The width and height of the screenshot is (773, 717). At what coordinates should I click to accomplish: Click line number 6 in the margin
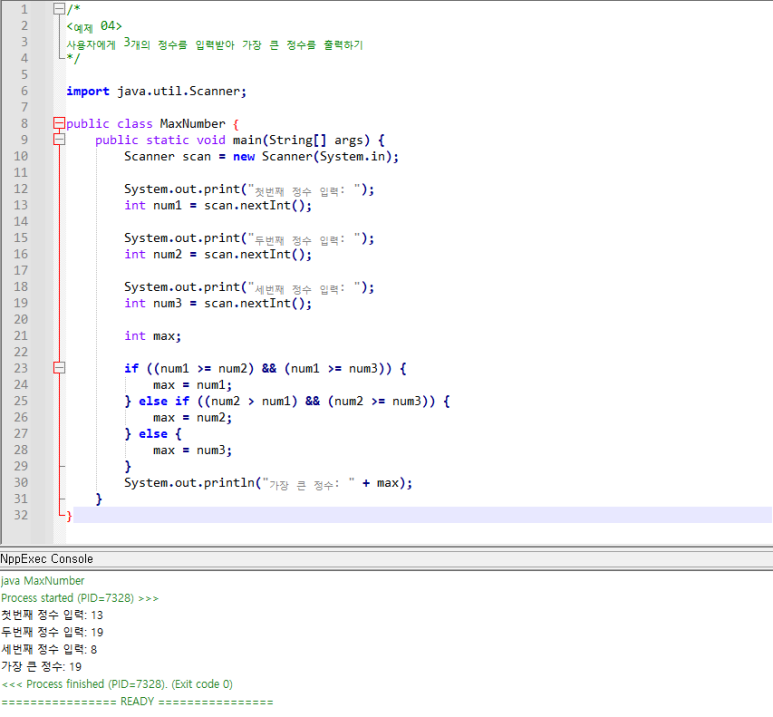coord(24,91)
